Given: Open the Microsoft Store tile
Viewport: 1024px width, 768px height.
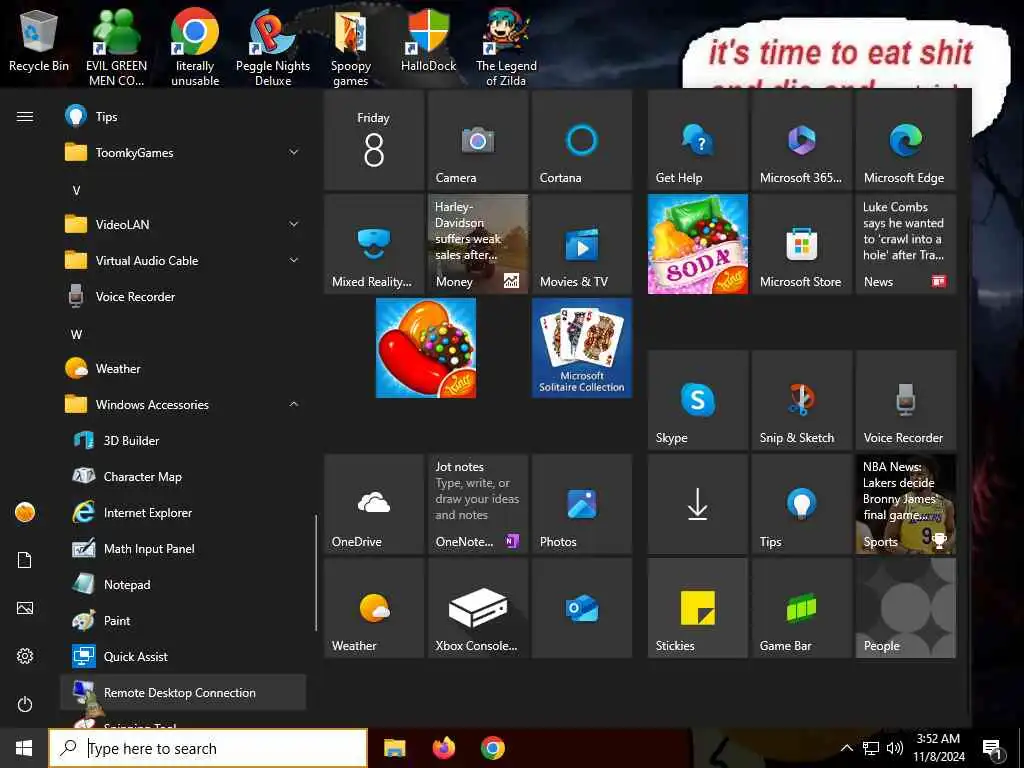Looking at the screenshot, I should point(801,244).
